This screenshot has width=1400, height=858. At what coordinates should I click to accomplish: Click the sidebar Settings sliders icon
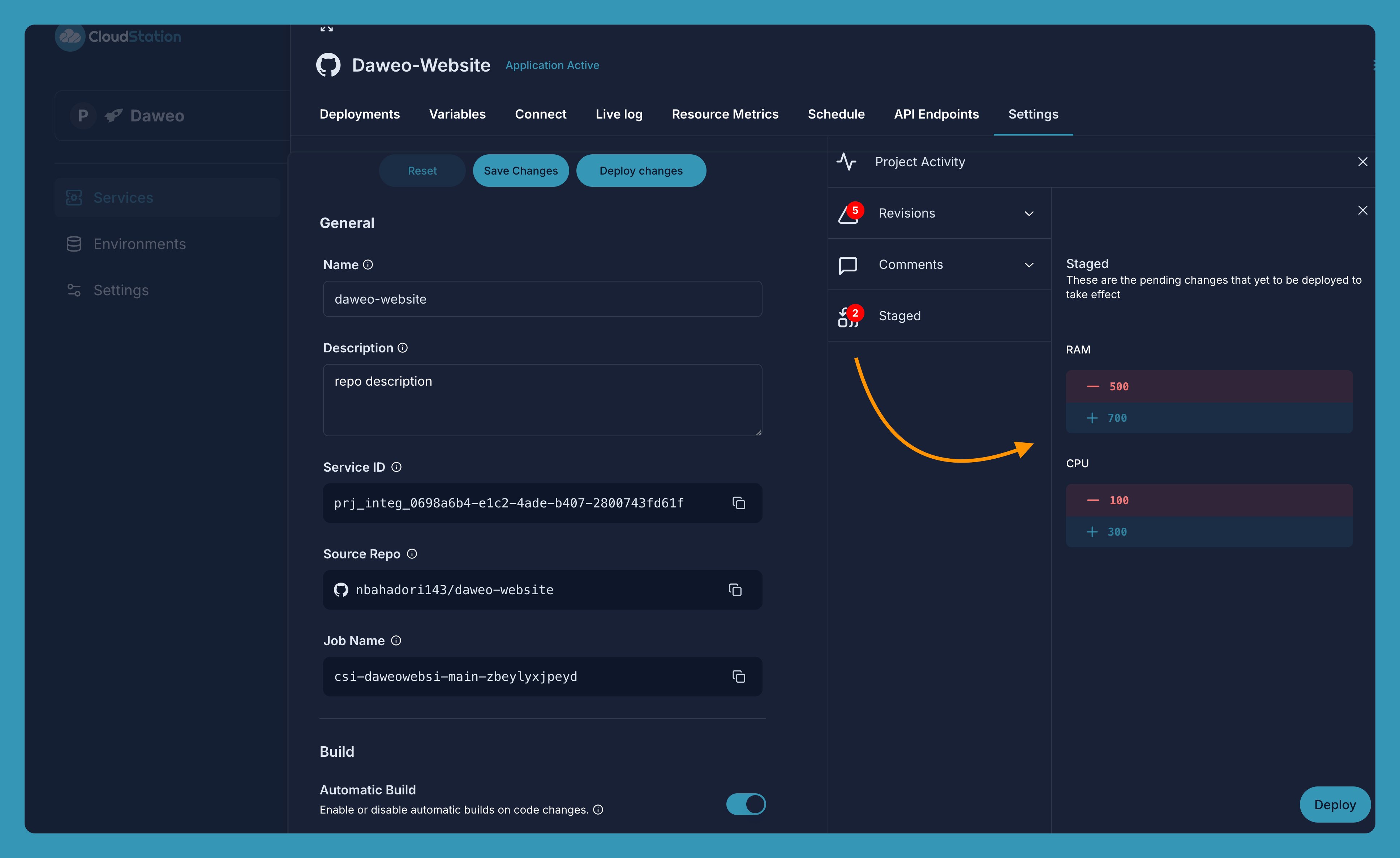click(74, 290)
